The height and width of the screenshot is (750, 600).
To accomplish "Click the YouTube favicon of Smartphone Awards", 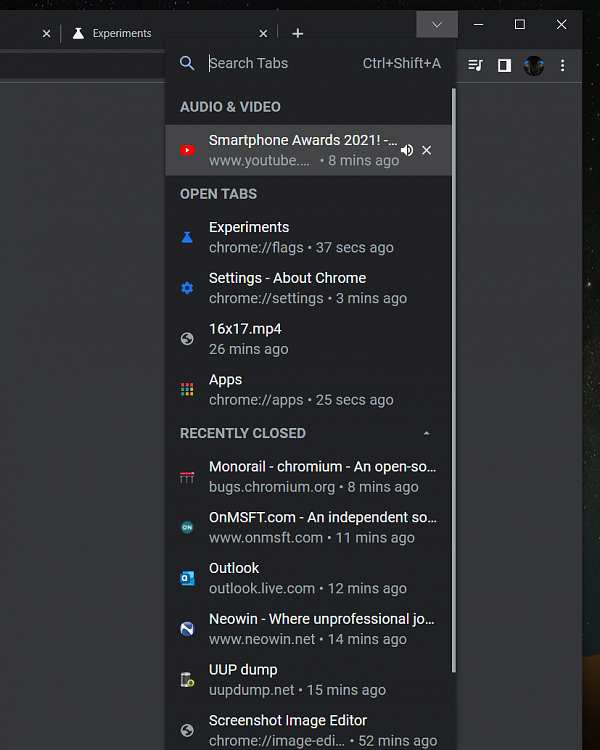I will [187, 150].
